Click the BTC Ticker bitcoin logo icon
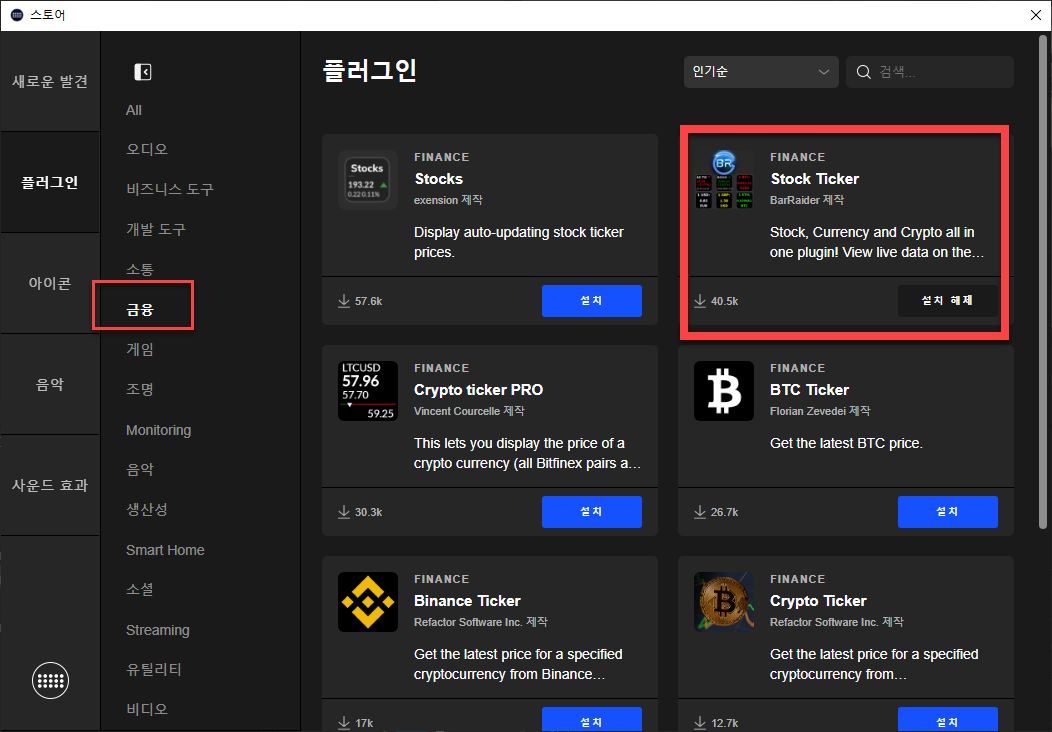Screen dimensions: 1052x732 [x=724, y=391]
